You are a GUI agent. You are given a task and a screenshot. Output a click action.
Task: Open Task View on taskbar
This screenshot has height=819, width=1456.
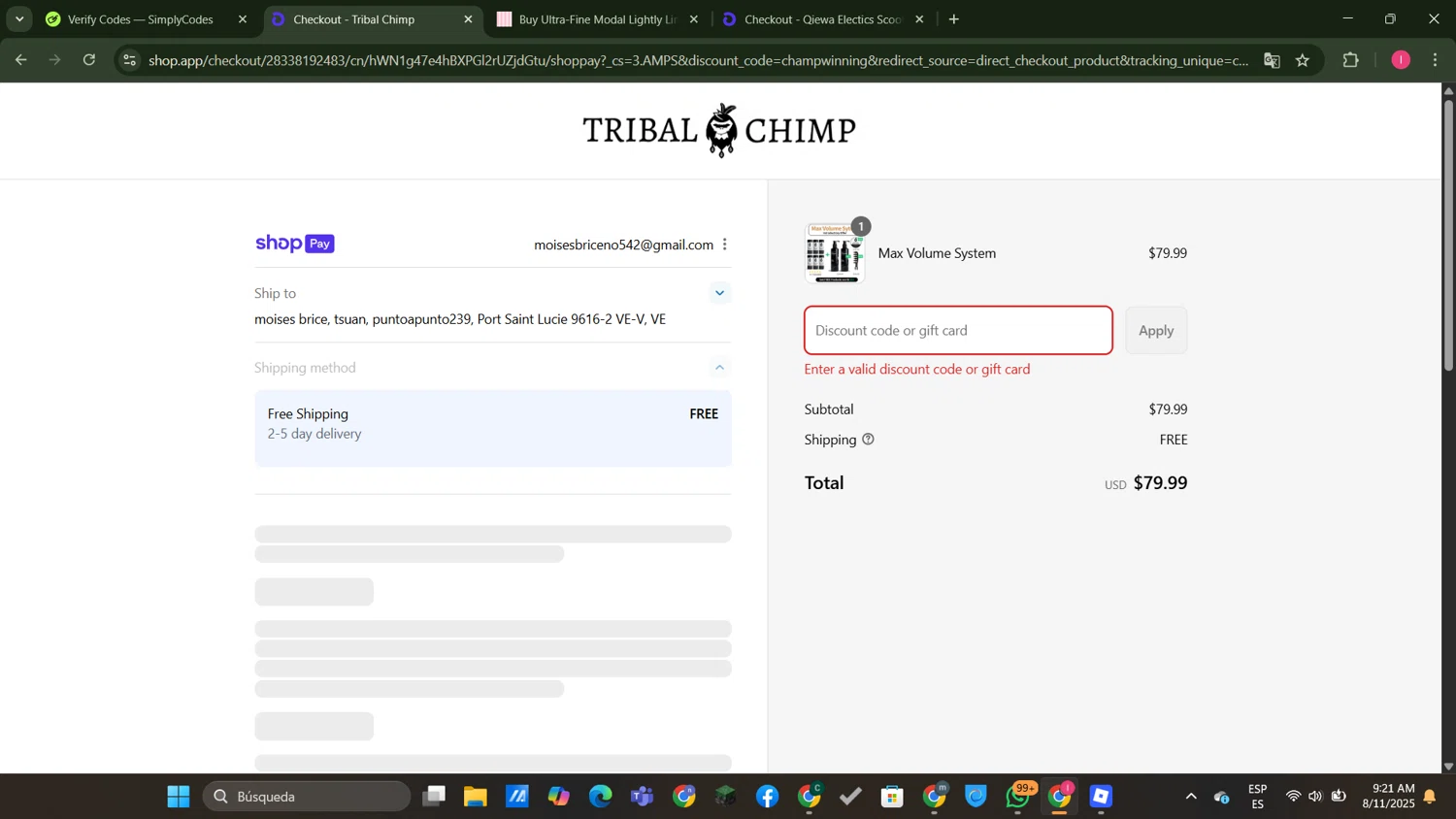click(x=434, y=797)
